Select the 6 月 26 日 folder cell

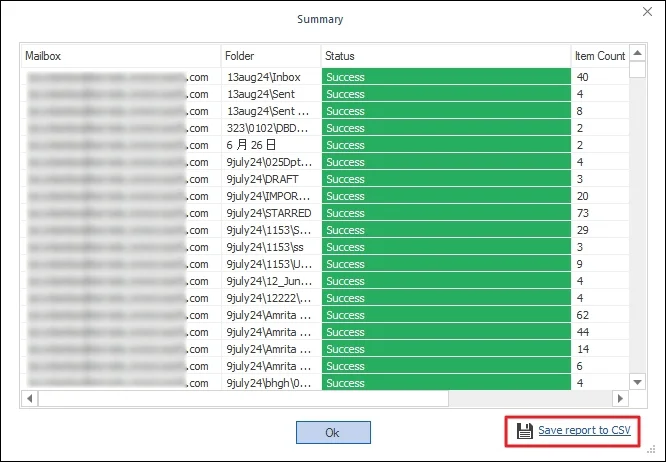pos(271,145)
